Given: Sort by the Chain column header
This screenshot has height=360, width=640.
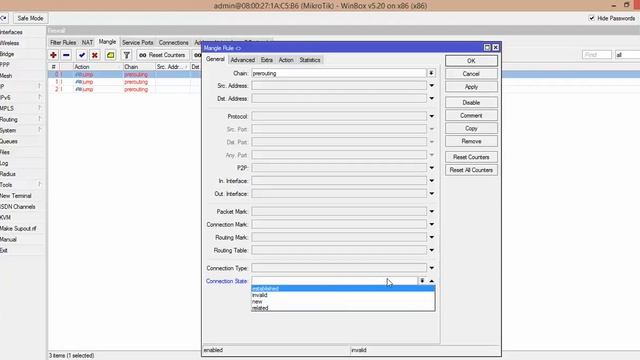Looking at the screenshot, I should pyautogui.click(x=139, y=67).
